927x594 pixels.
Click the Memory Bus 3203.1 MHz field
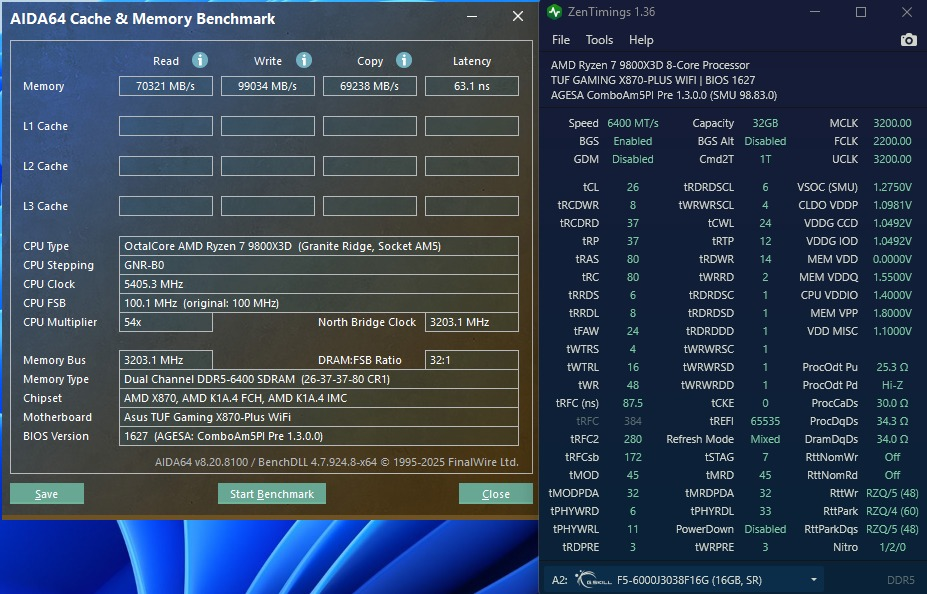pos(166,360)
